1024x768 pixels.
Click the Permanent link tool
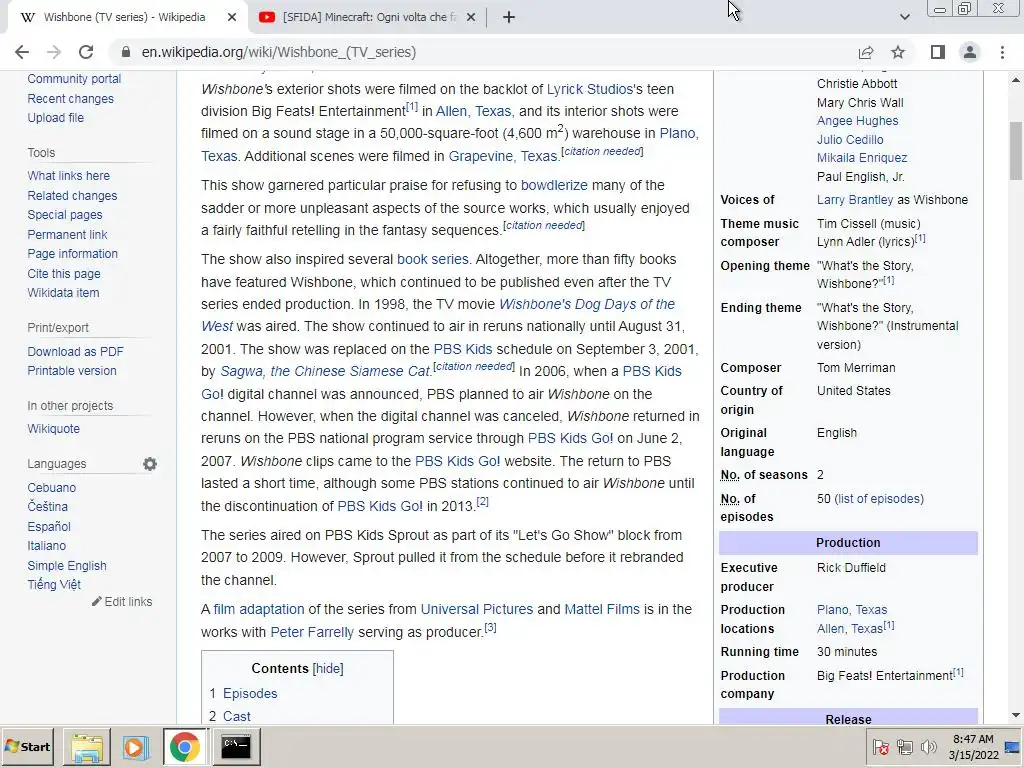67,234
